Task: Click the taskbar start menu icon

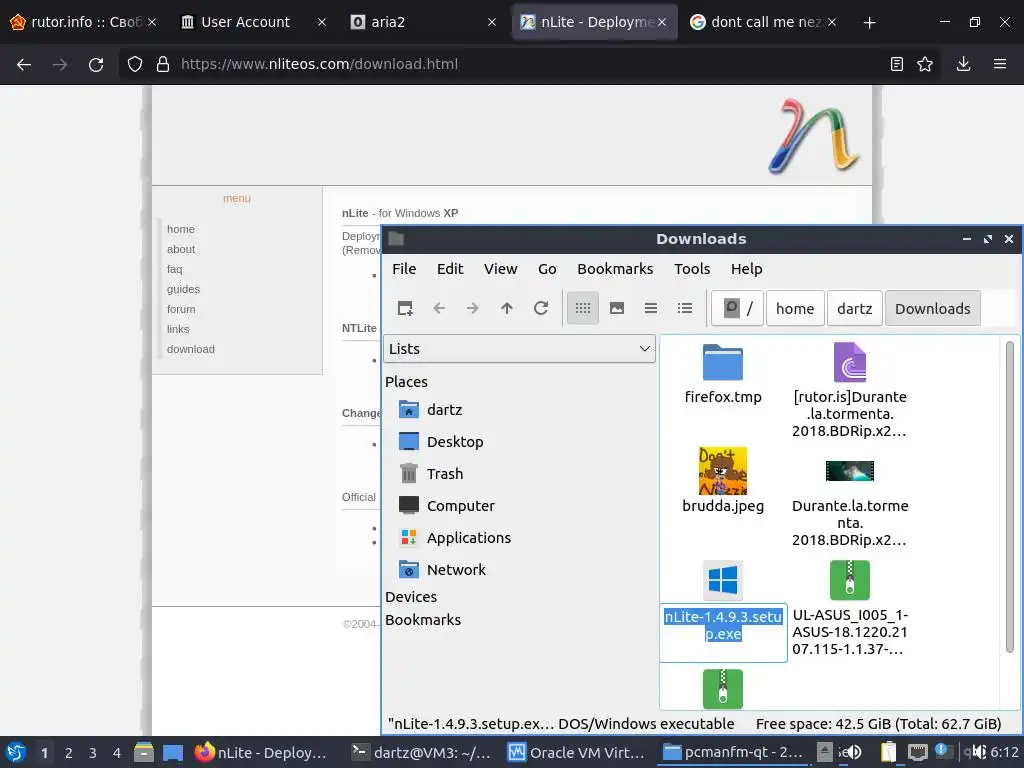Action: tap(16, 752)
